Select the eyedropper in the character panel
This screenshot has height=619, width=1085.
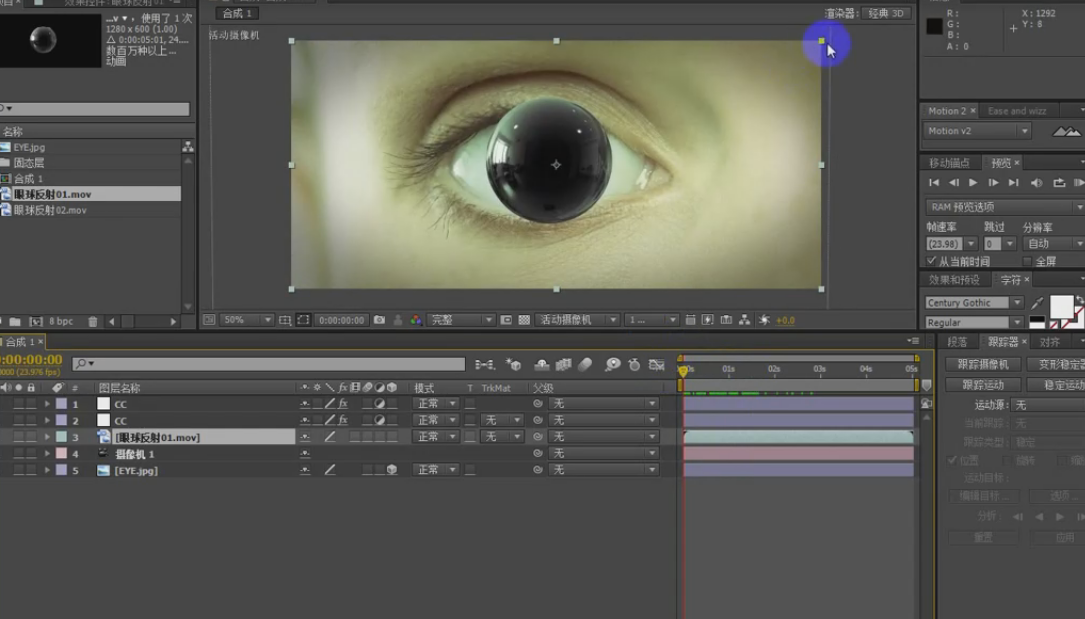[x=1037, y=303]
